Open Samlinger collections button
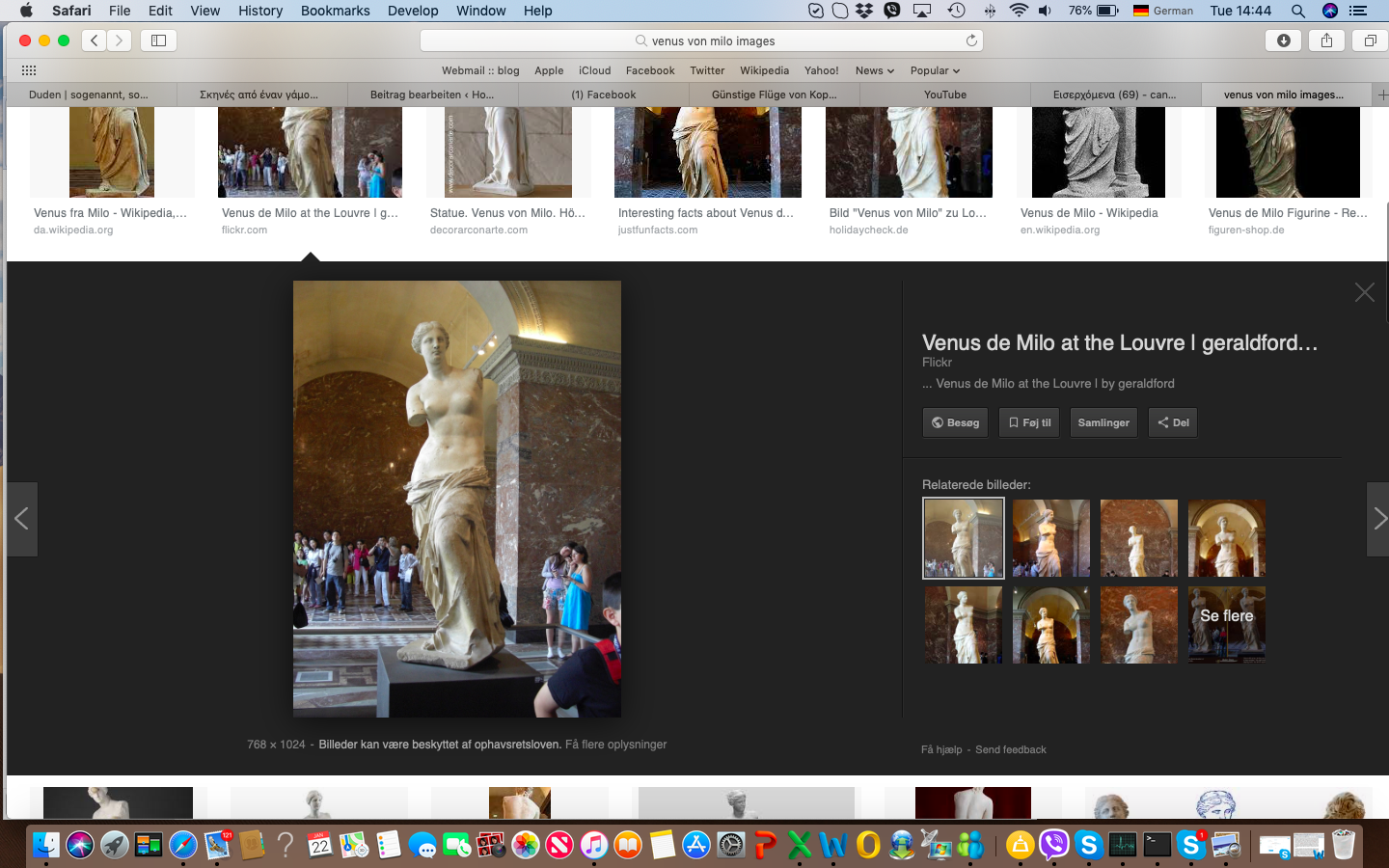This screenshot has height=868, width=1389. click(x=1103, y=422)
